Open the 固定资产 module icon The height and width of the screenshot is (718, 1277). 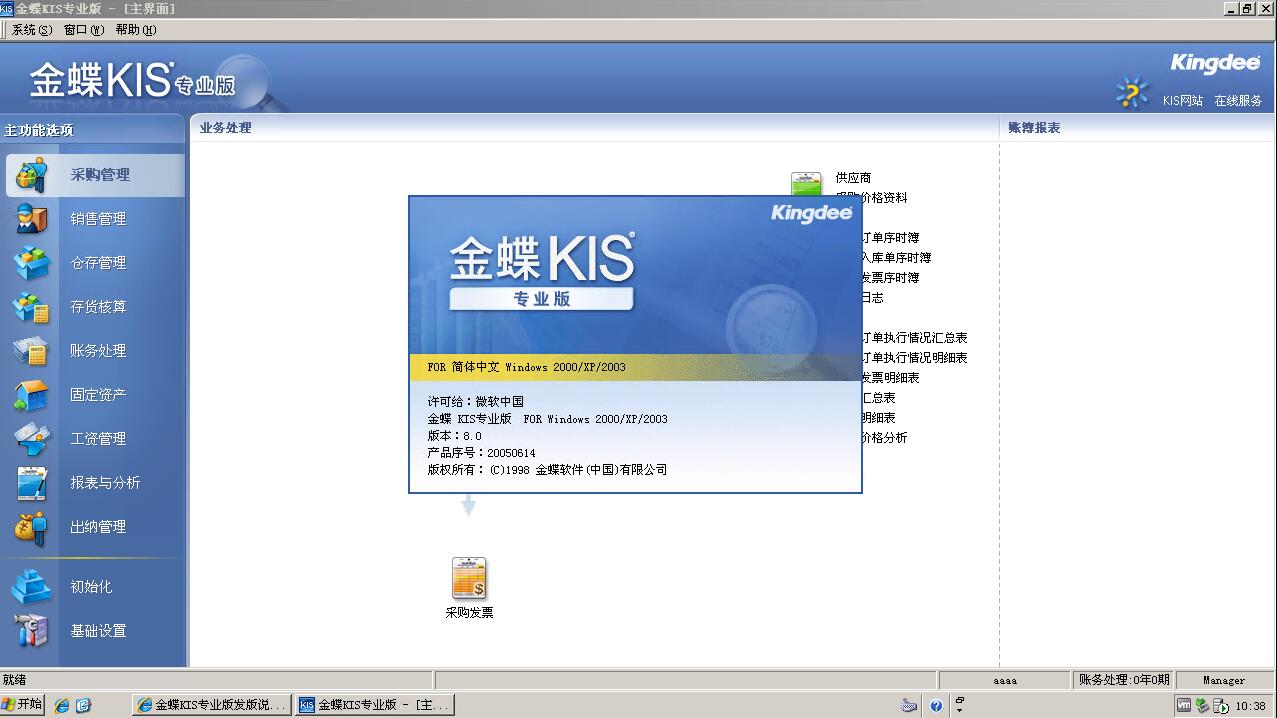coord(31,395)
